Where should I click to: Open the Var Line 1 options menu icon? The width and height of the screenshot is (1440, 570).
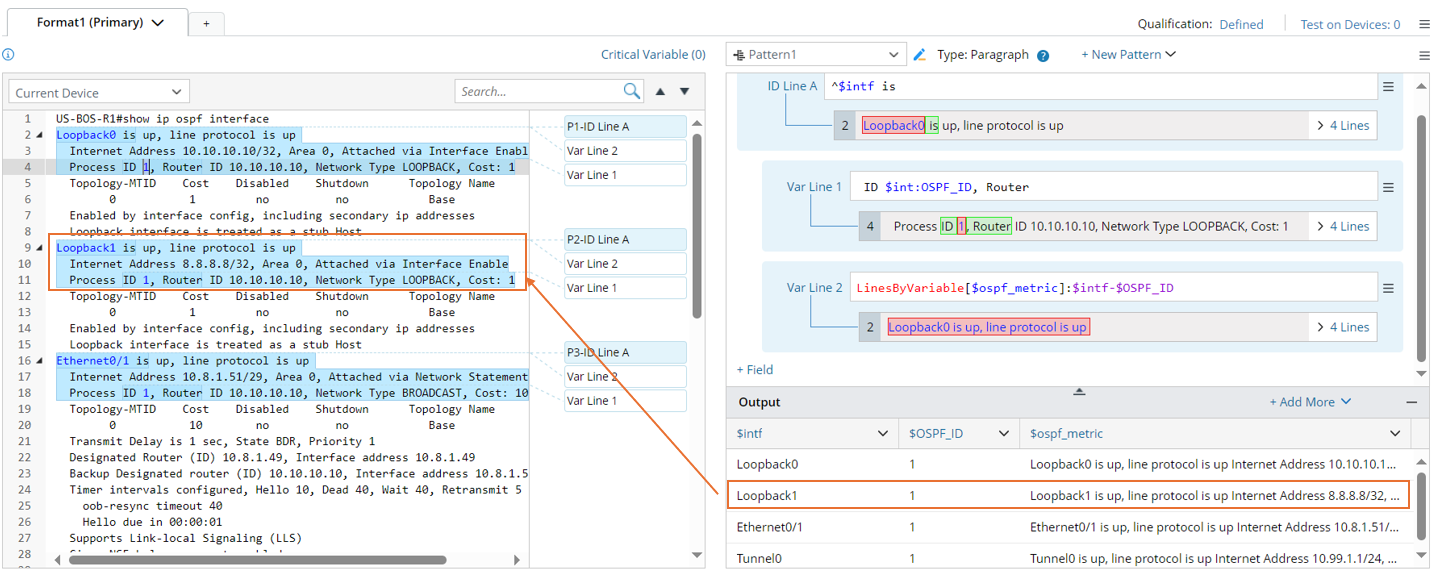1388,187
